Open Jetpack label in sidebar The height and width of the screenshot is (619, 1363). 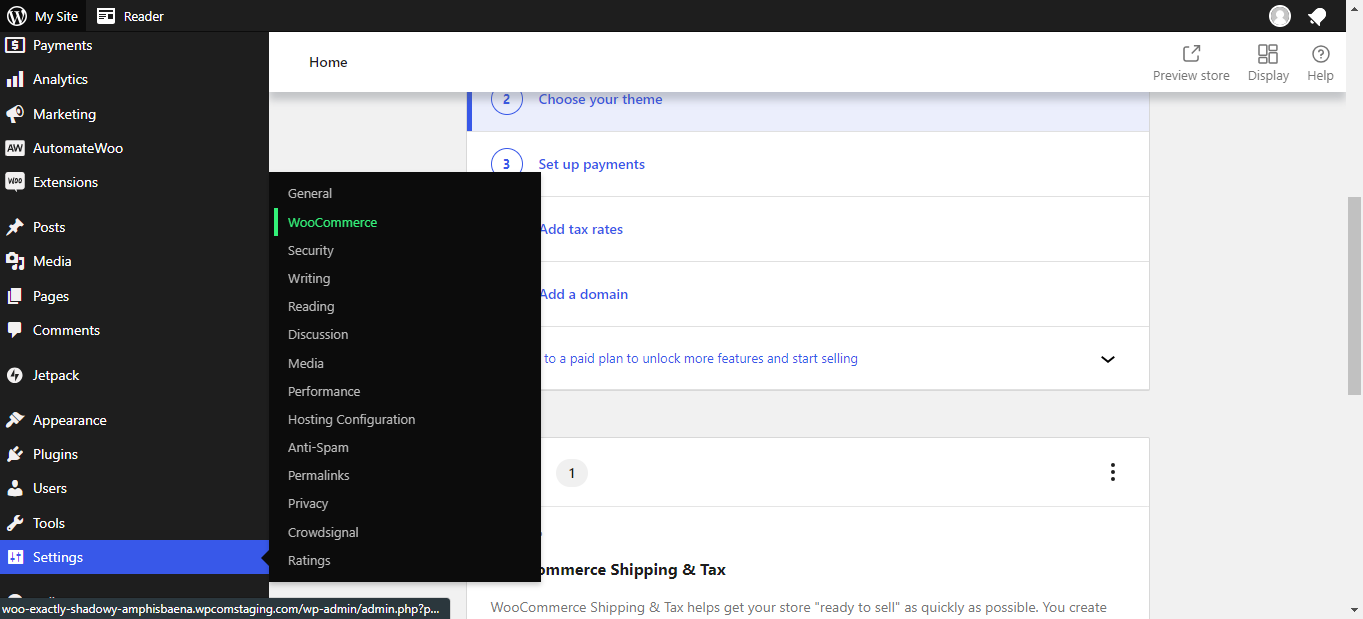(56, 375)
